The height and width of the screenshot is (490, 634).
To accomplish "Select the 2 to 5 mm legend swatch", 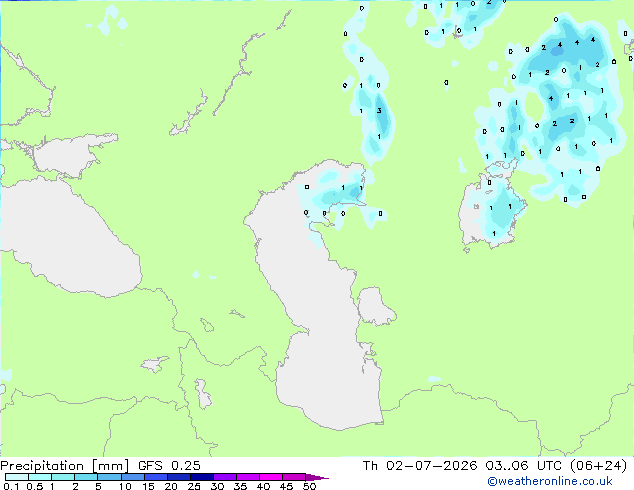I will click(x=86, y=477).
